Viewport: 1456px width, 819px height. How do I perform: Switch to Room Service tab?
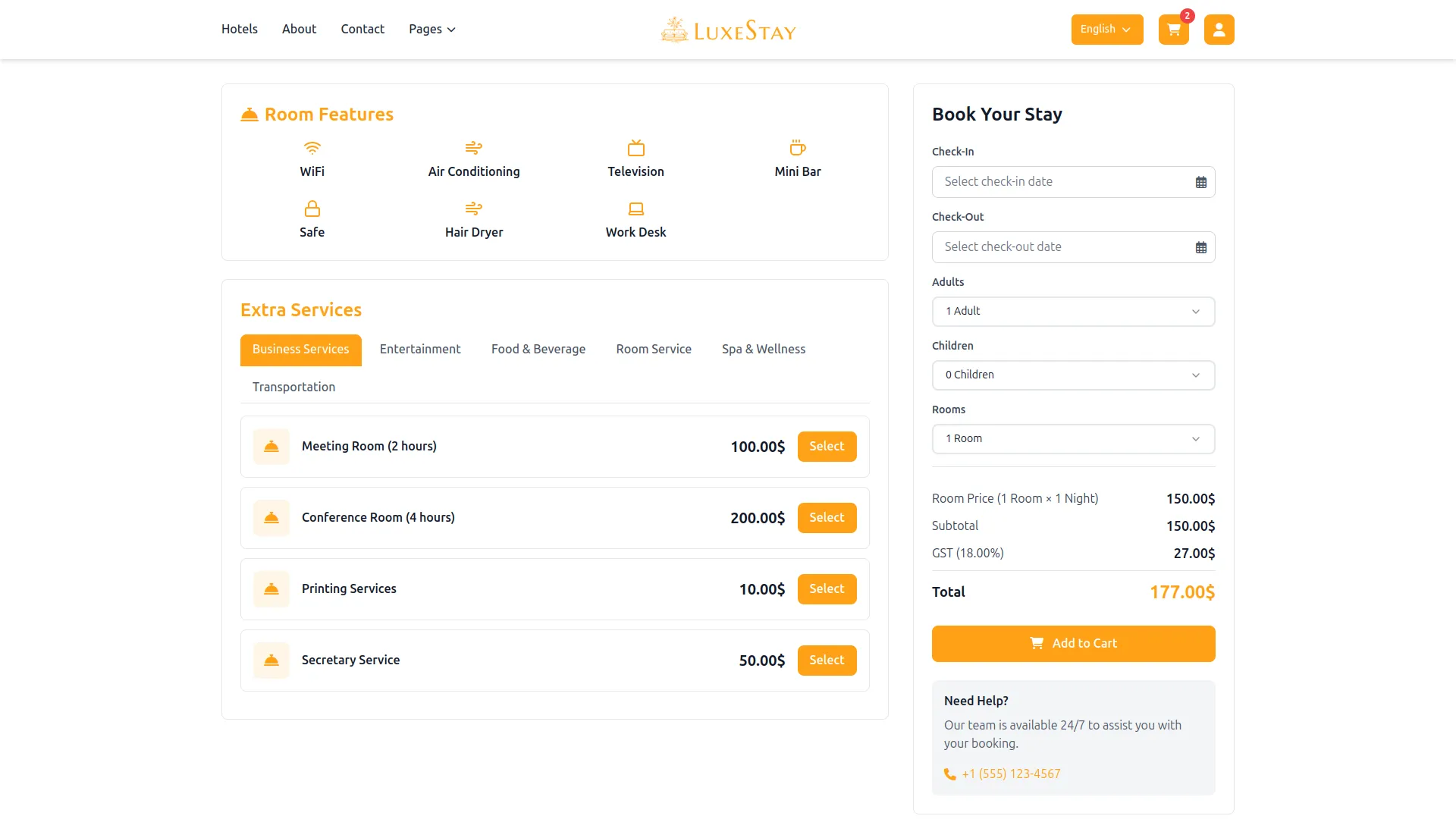pos(654,350)
